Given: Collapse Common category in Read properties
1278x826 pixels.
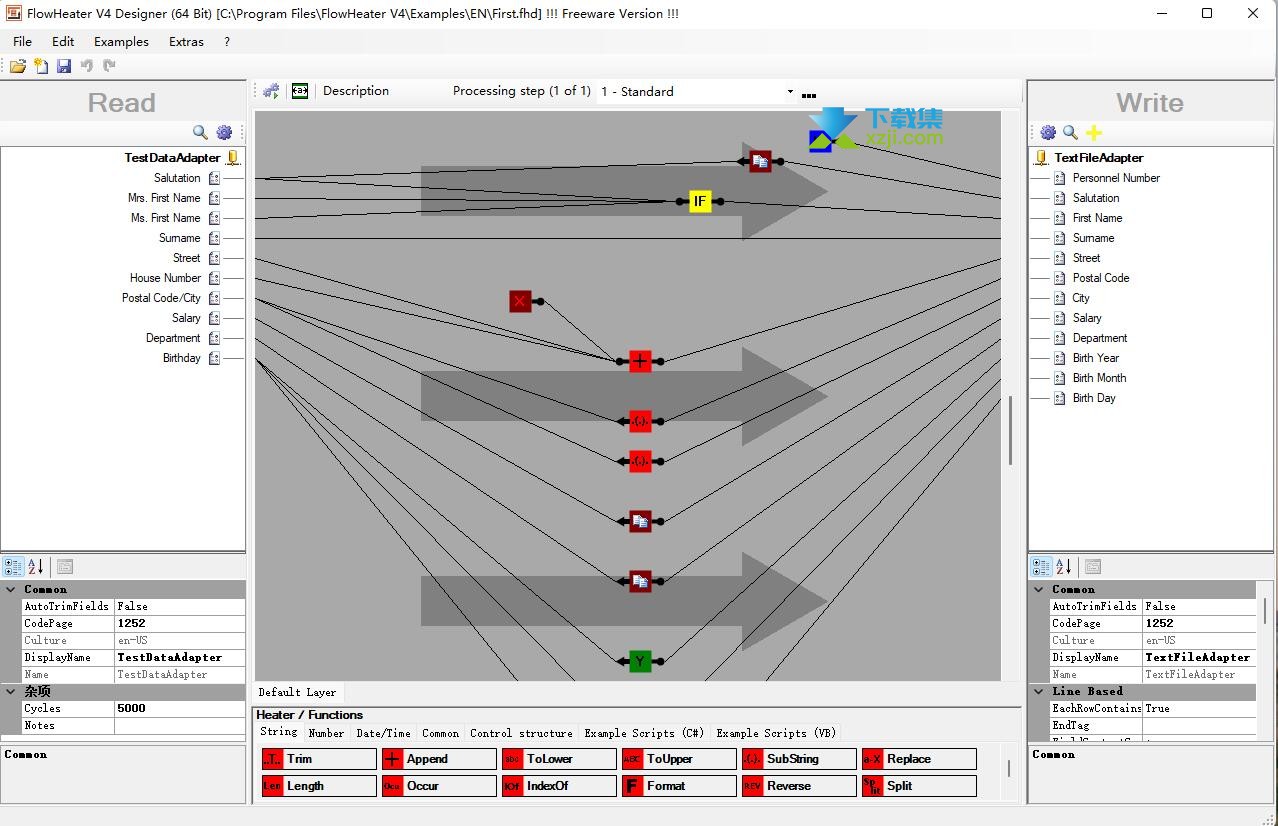Looking at the screenshot, I should 11,590.
